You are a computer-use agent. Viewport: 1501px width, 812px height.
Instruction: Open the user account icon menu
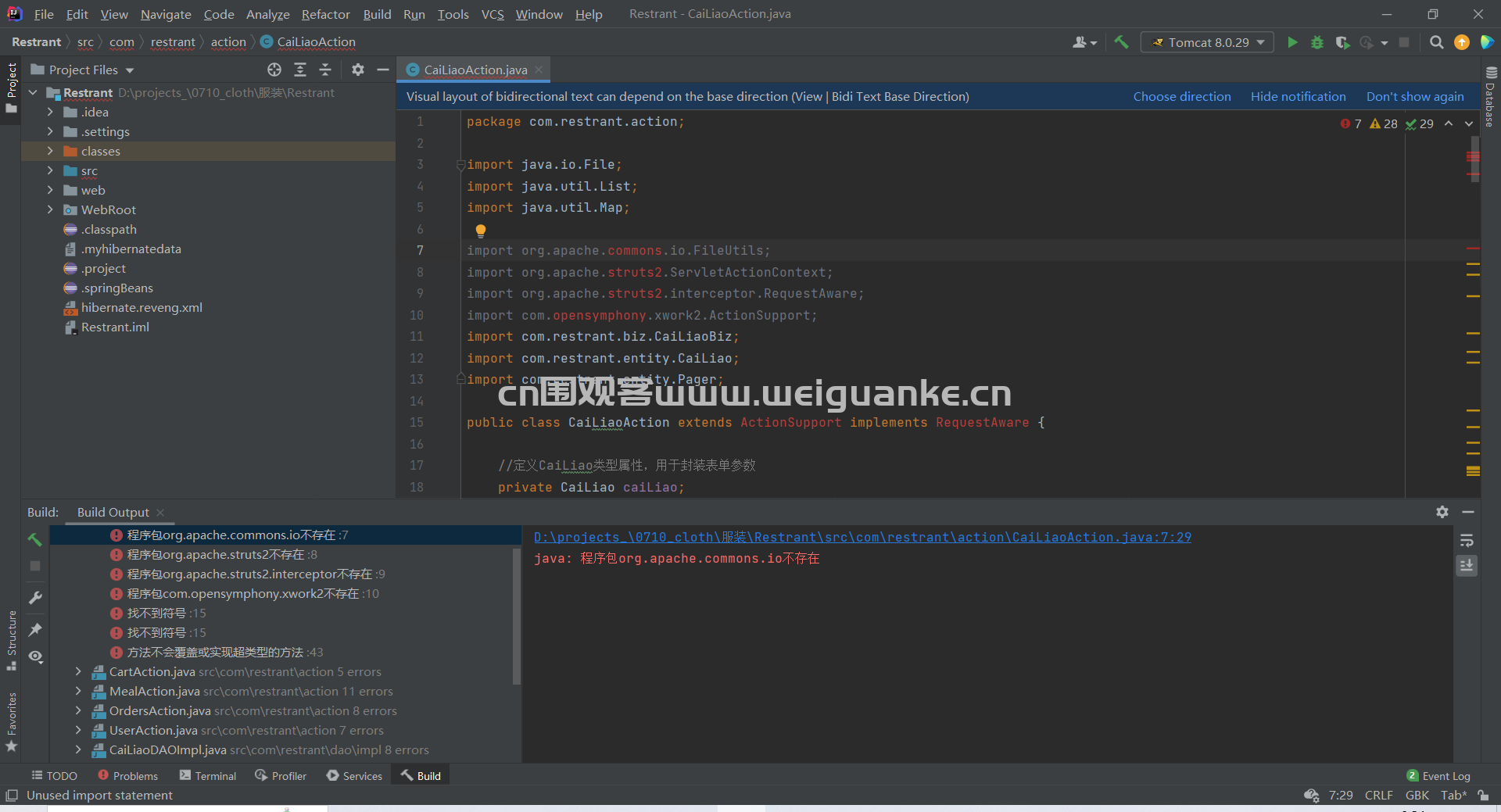click(1084, 42)
